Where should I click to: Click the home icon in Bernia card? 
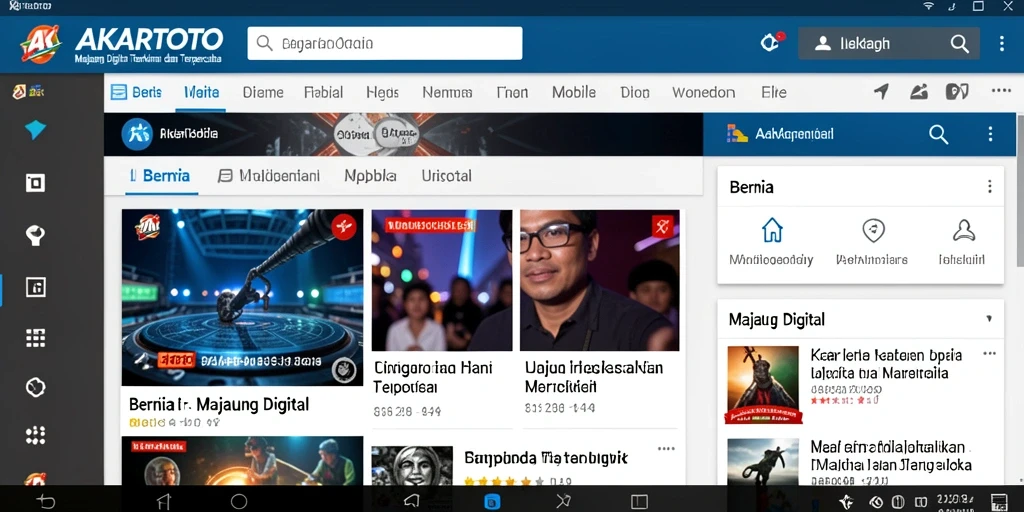tap(772, 230)
